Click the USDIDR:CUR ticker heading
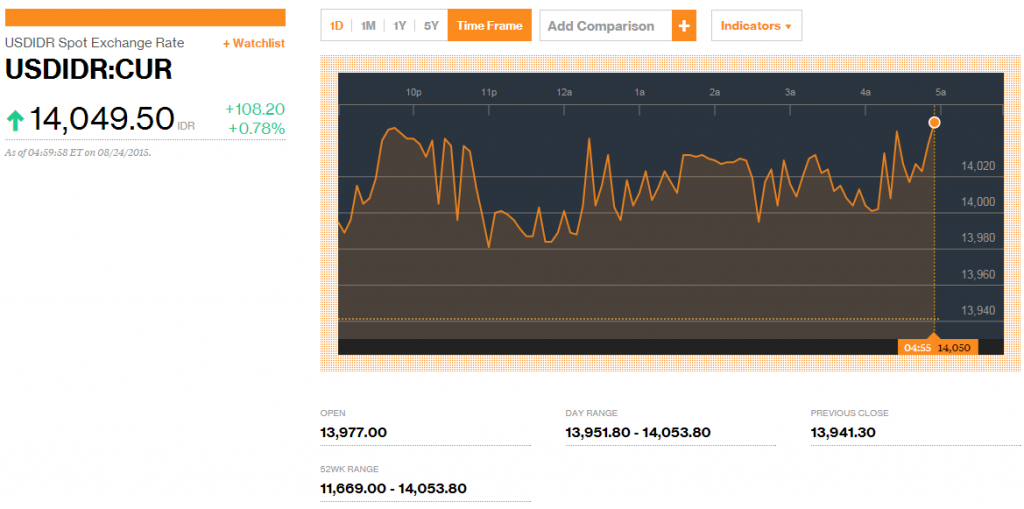Screen dimensions: 1024x509 click(x=88, y=69)
